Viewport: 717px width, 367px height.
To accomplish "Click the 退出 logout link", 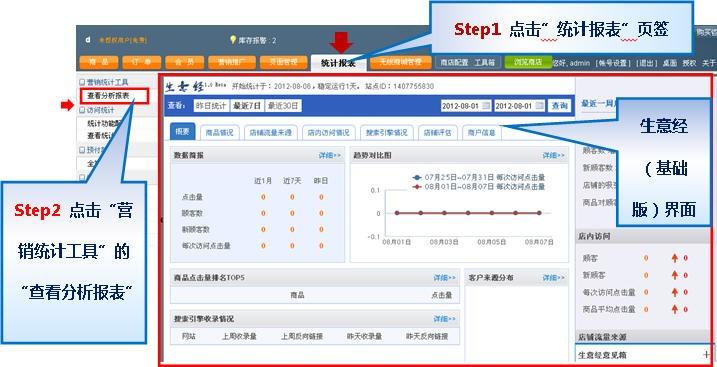I will (646, 63).
